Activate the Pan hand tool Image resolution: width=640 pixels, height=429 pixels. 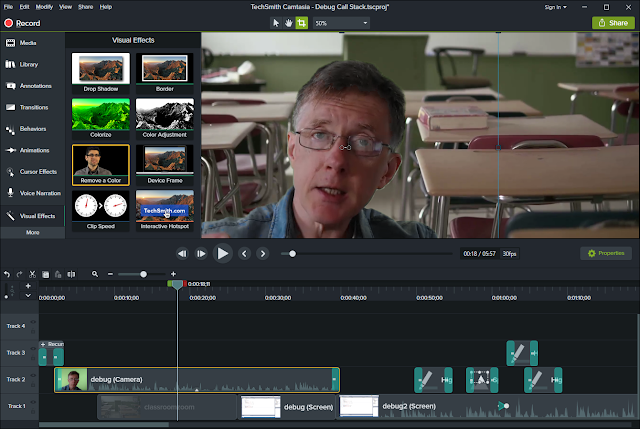[x=289, y=23]
